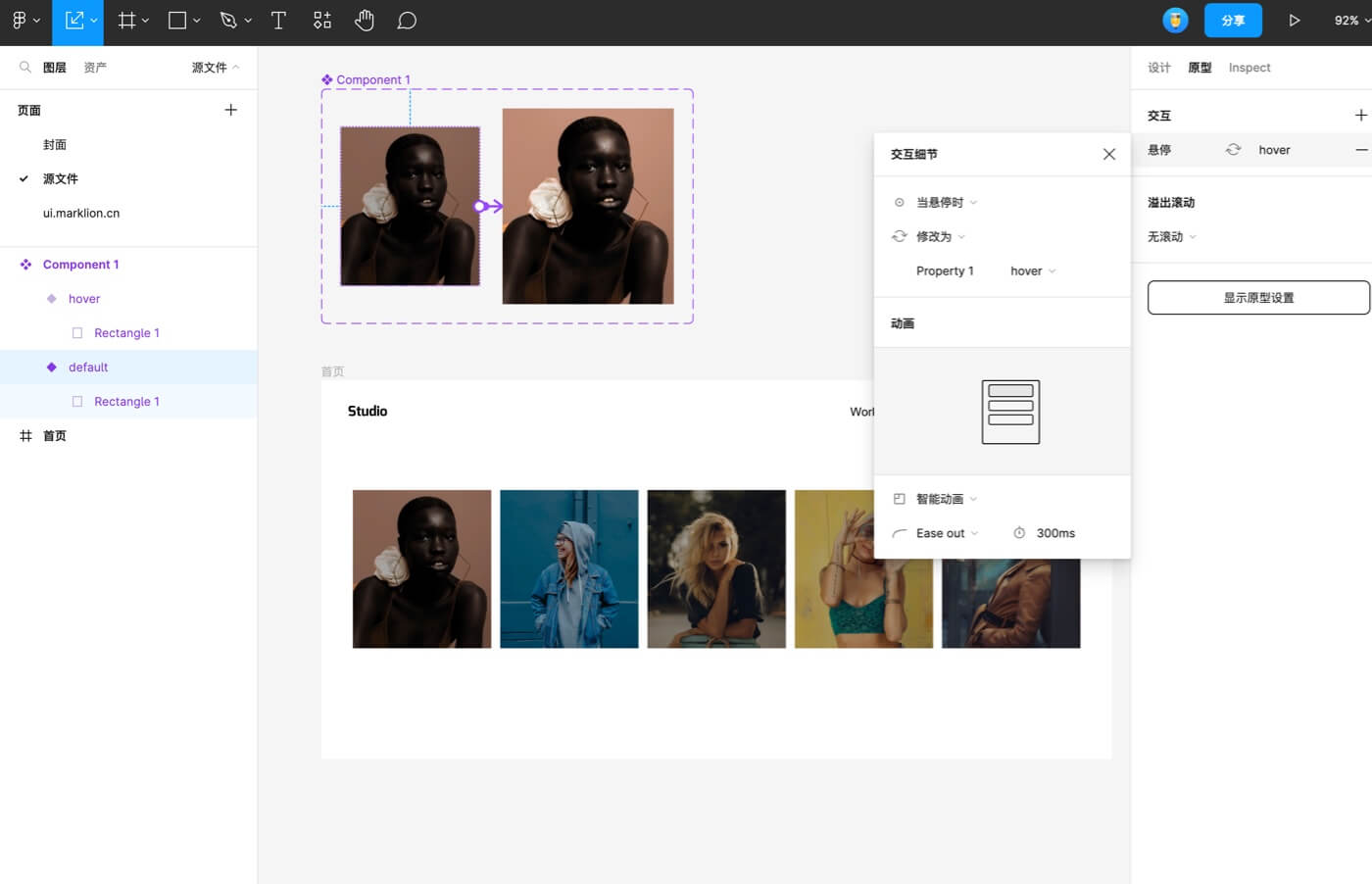Select Rectangle 1 under hover
This screenshot has width=1372, height=884.
coord(128,333)
